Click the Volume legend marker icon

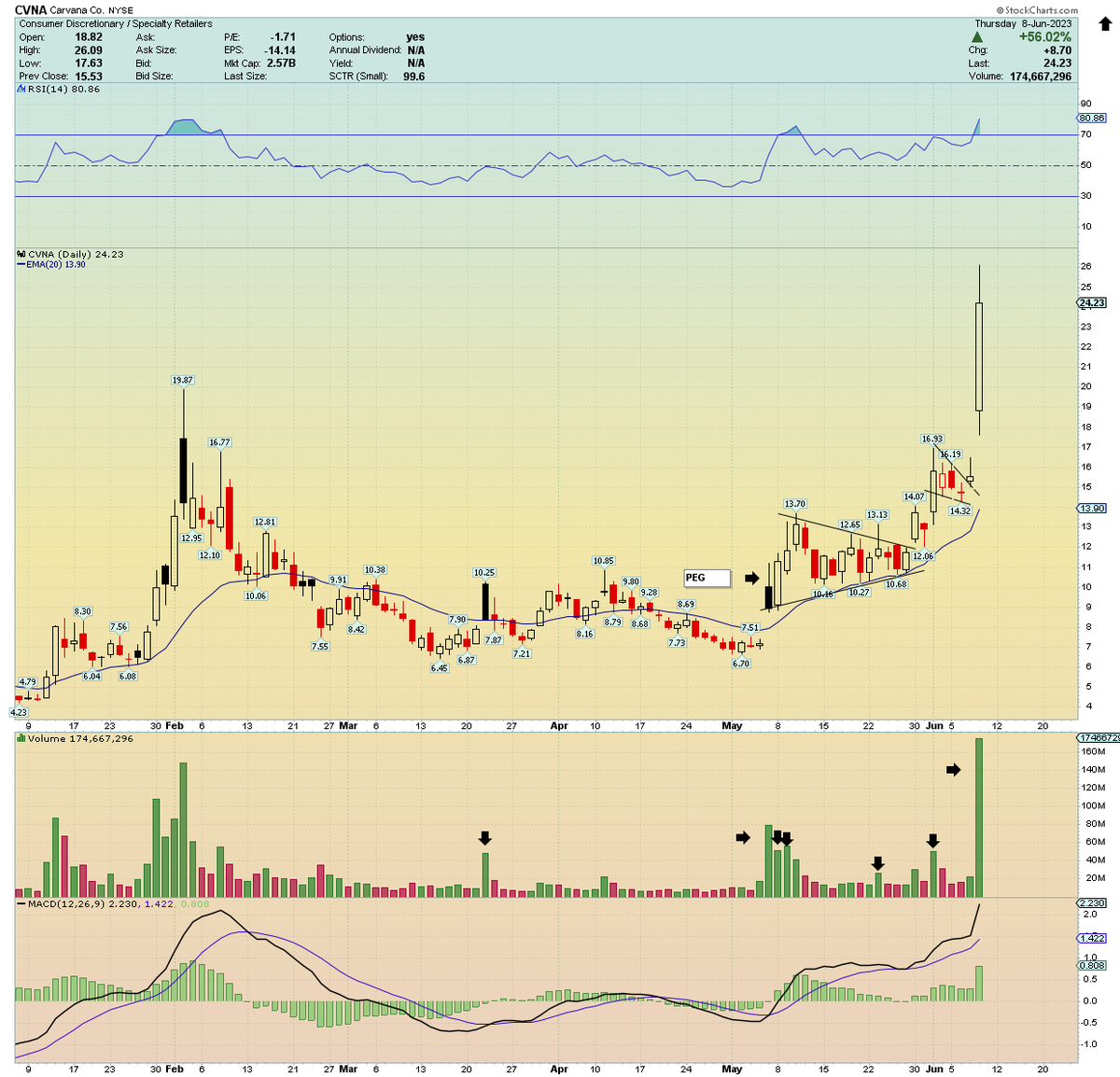pyautogui.click(x=21, y=738)
